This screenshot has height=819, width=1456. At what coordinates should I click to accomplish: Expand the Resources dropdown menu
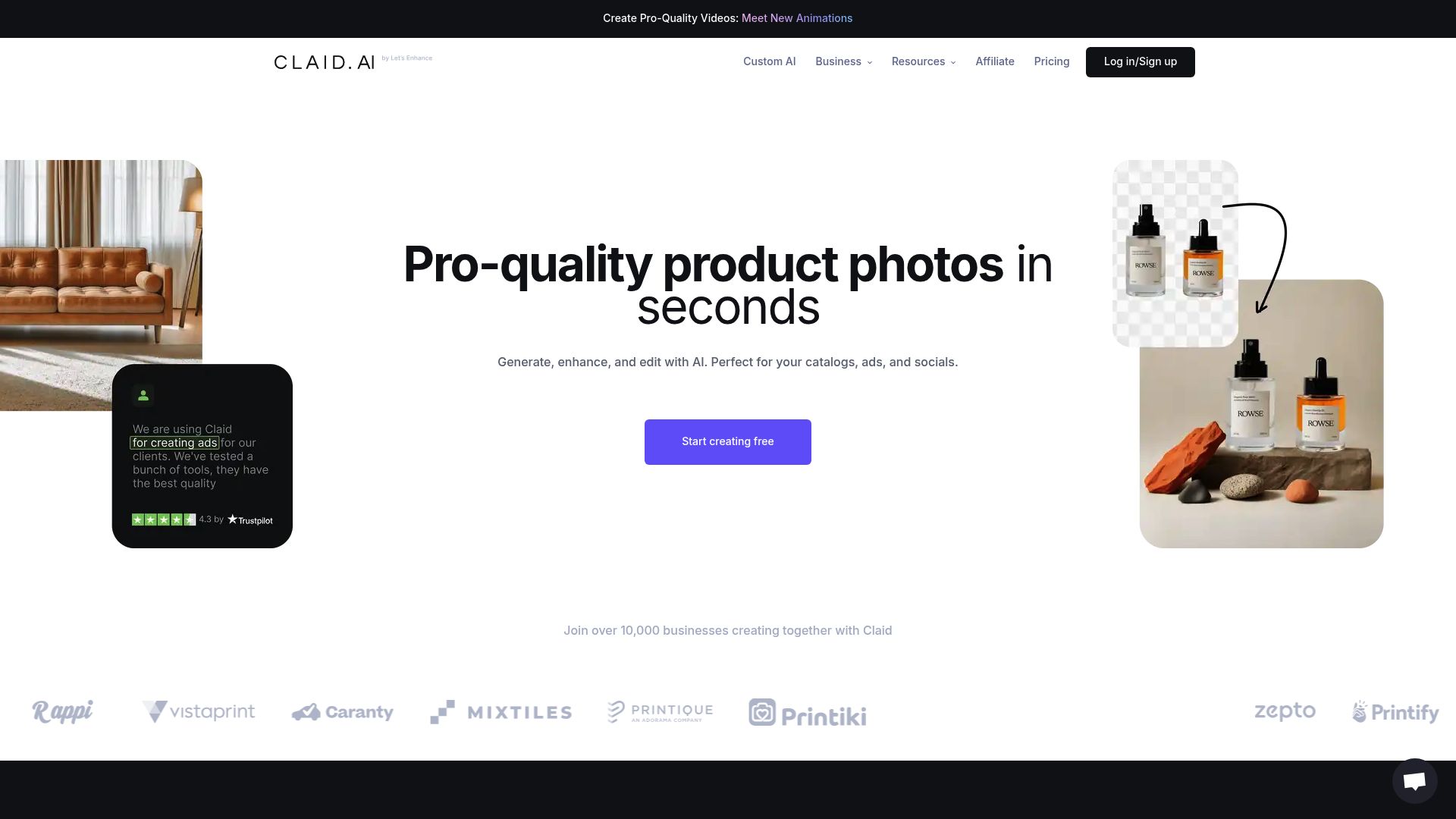coord(923,62)
